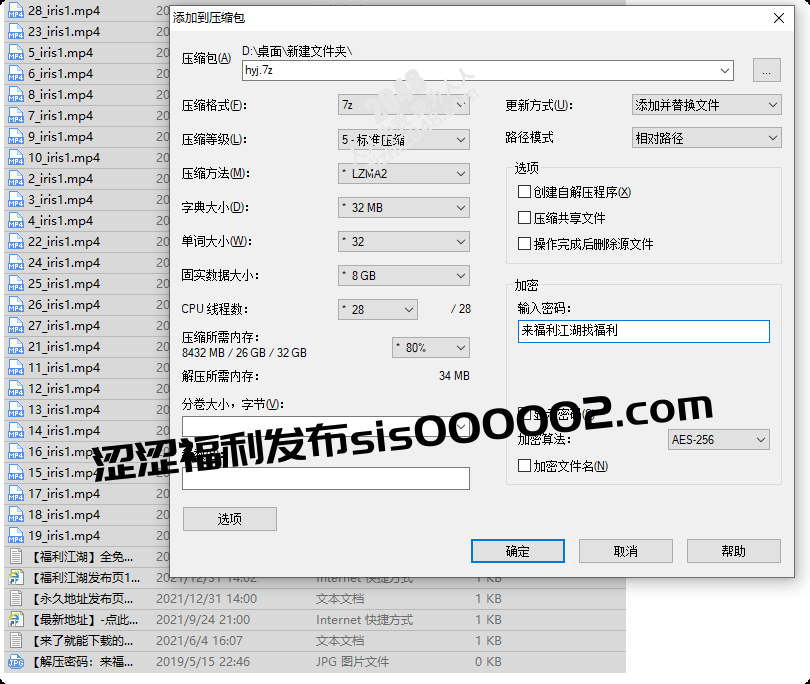810x684 pixels.
Task: Click the MP4 icon of 28_iris1.mp4
Action: pyautogui.click(x=16, y=11)
